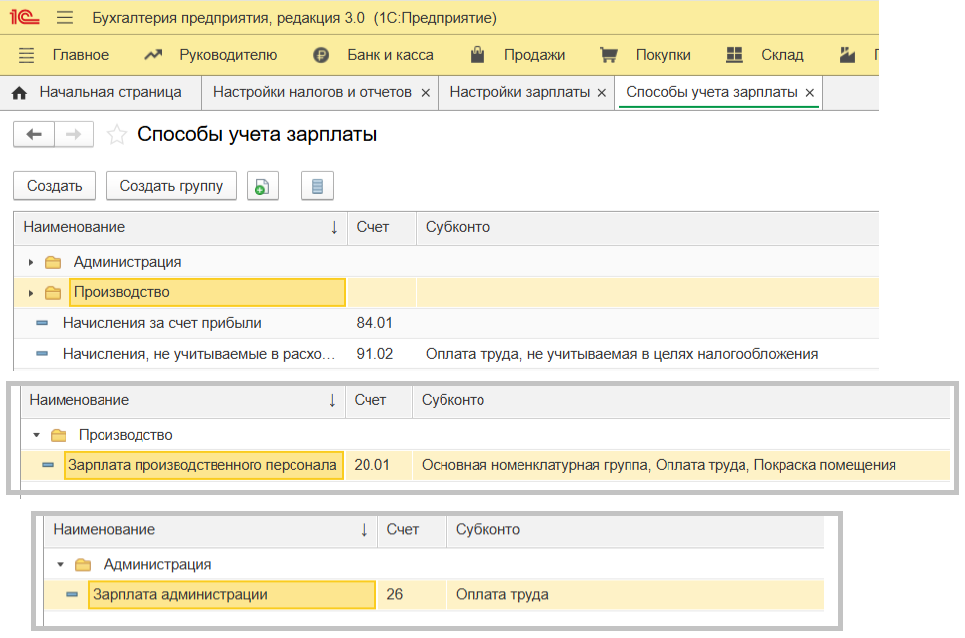Click account value 26
The height and width of the screenshot is (638, 965).
394,594
